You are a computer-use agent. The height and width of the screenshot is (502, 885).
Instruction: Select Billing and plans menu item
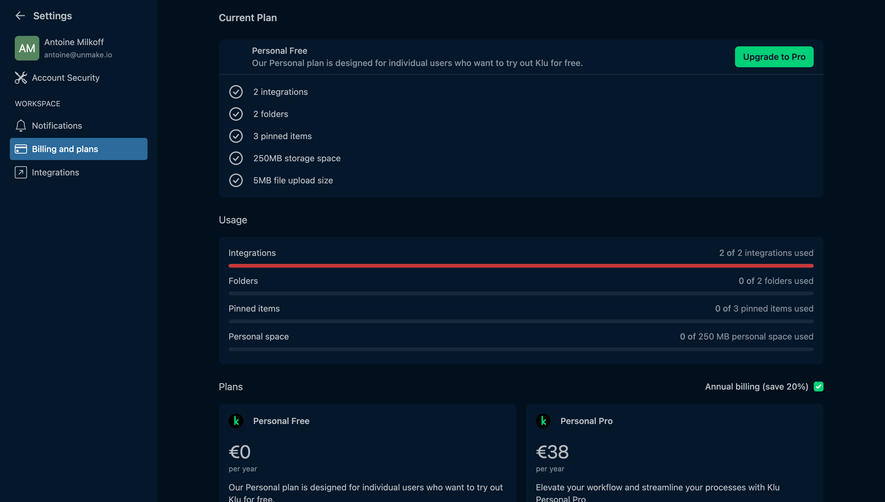(78, 149)
